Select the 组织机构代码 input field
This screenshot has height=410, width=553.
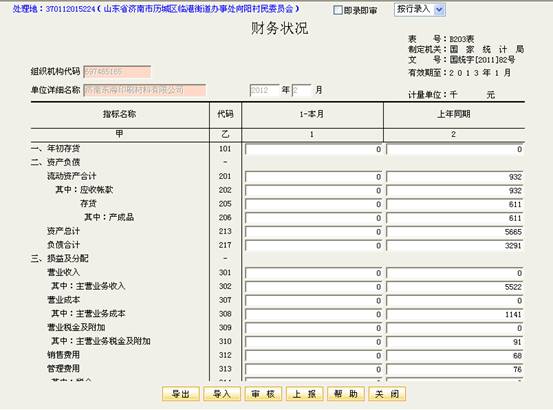click(x=117, y=72)
